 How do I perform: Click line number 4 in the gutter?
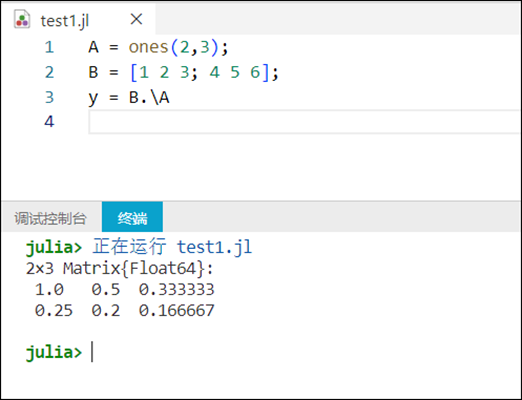[49, 122]
